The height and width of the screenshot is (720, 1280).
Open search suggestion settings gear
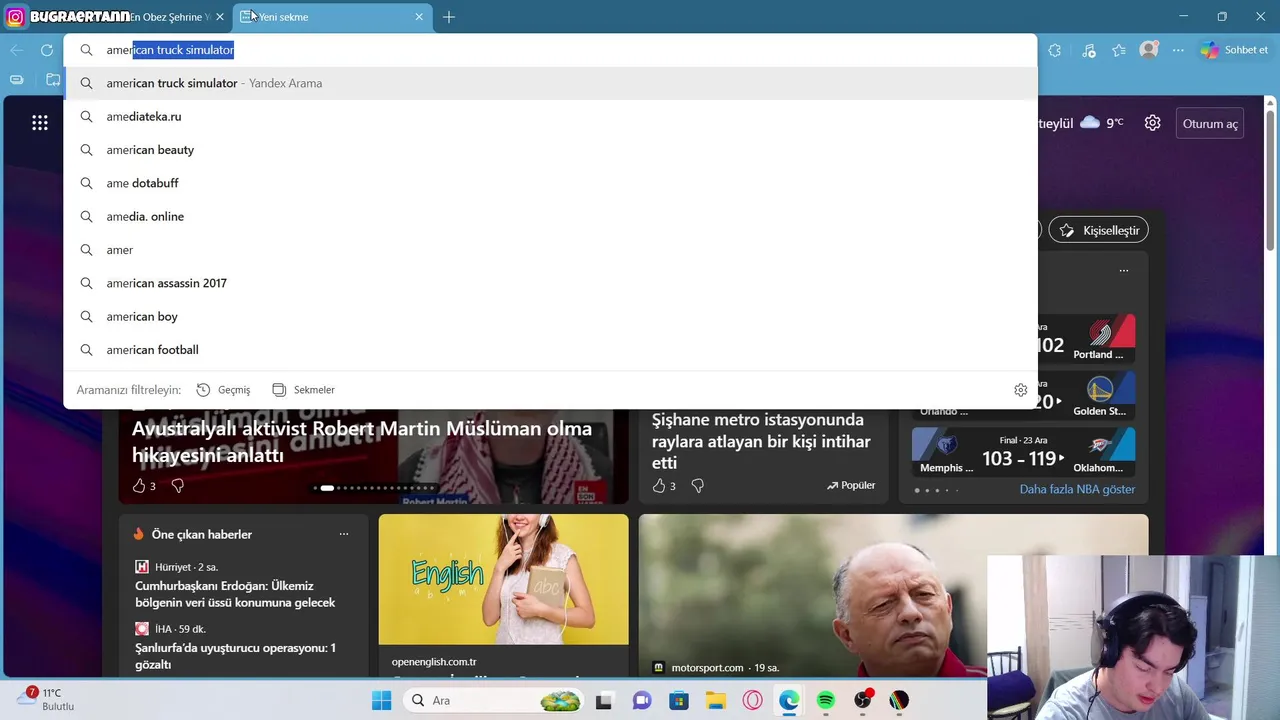pyautogui.click(x=1020, y=390)
